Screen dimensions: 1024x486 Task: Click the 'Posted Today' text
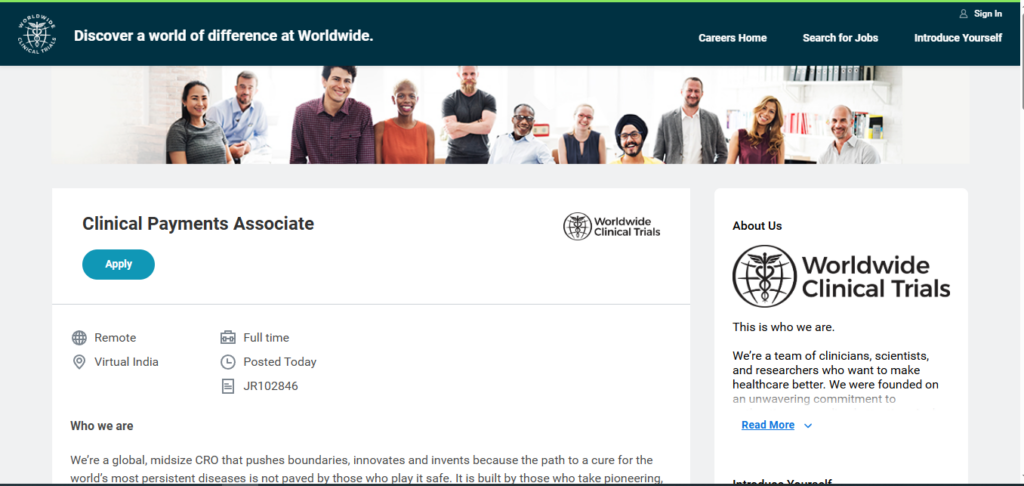[x=280, y=362]
